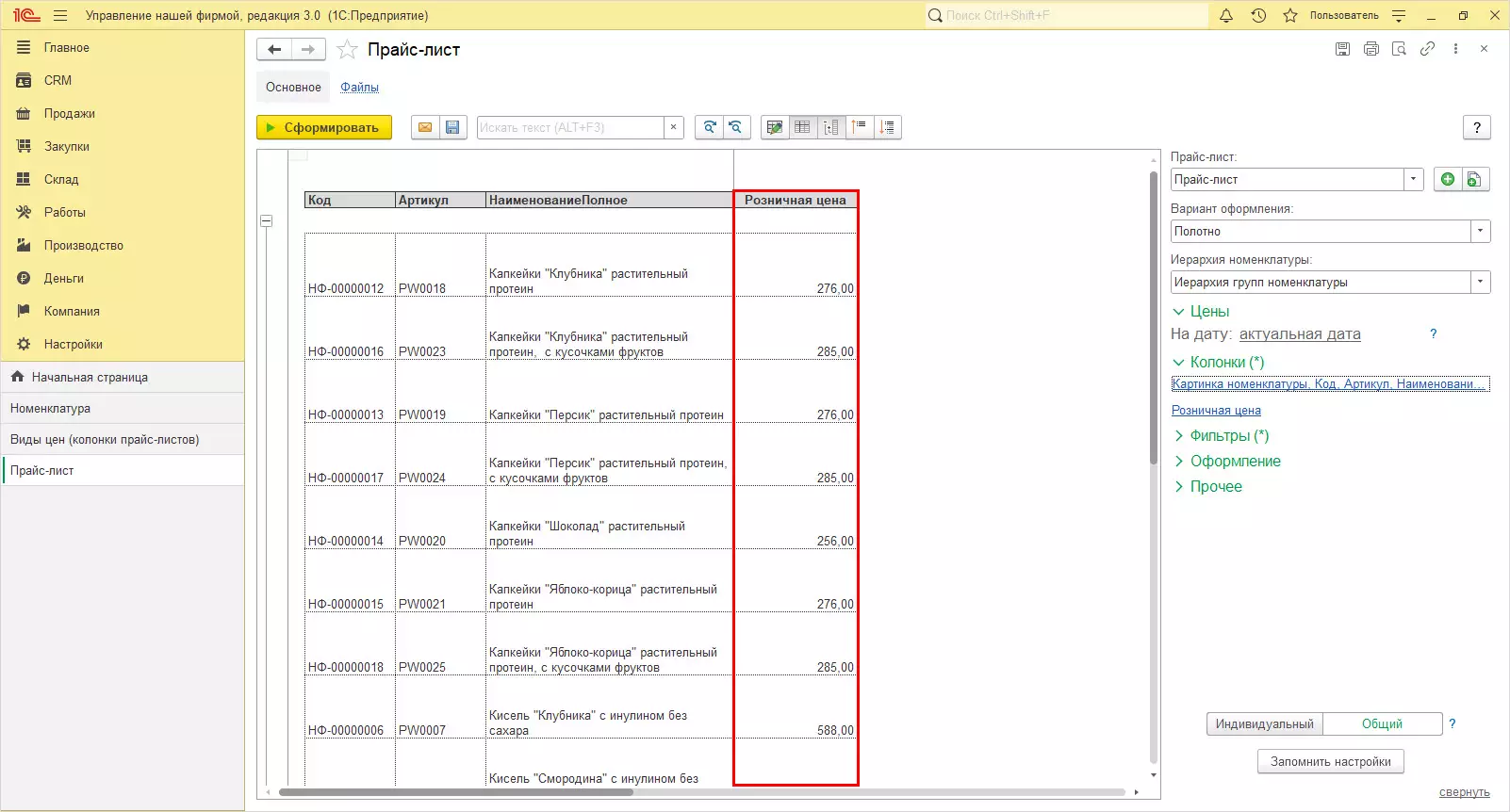
Task: Open the Розничная цена settings link
Action: coord(1216,410)
